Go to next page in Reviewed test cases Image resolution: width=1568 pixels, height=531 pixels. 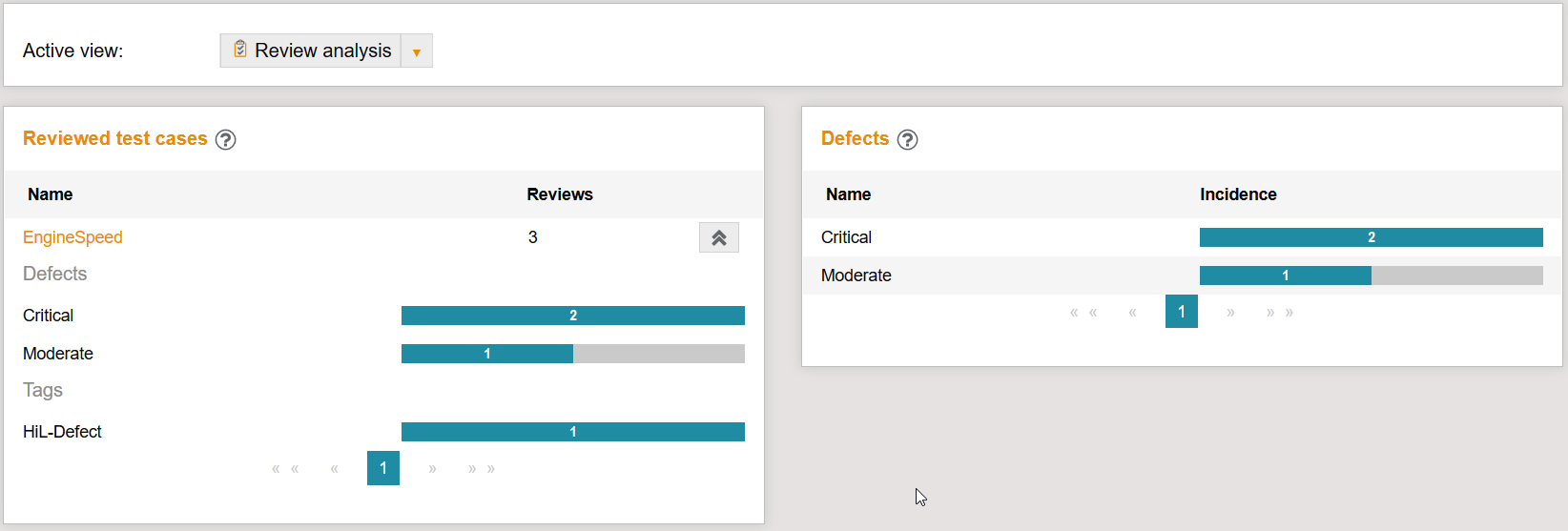432,468
